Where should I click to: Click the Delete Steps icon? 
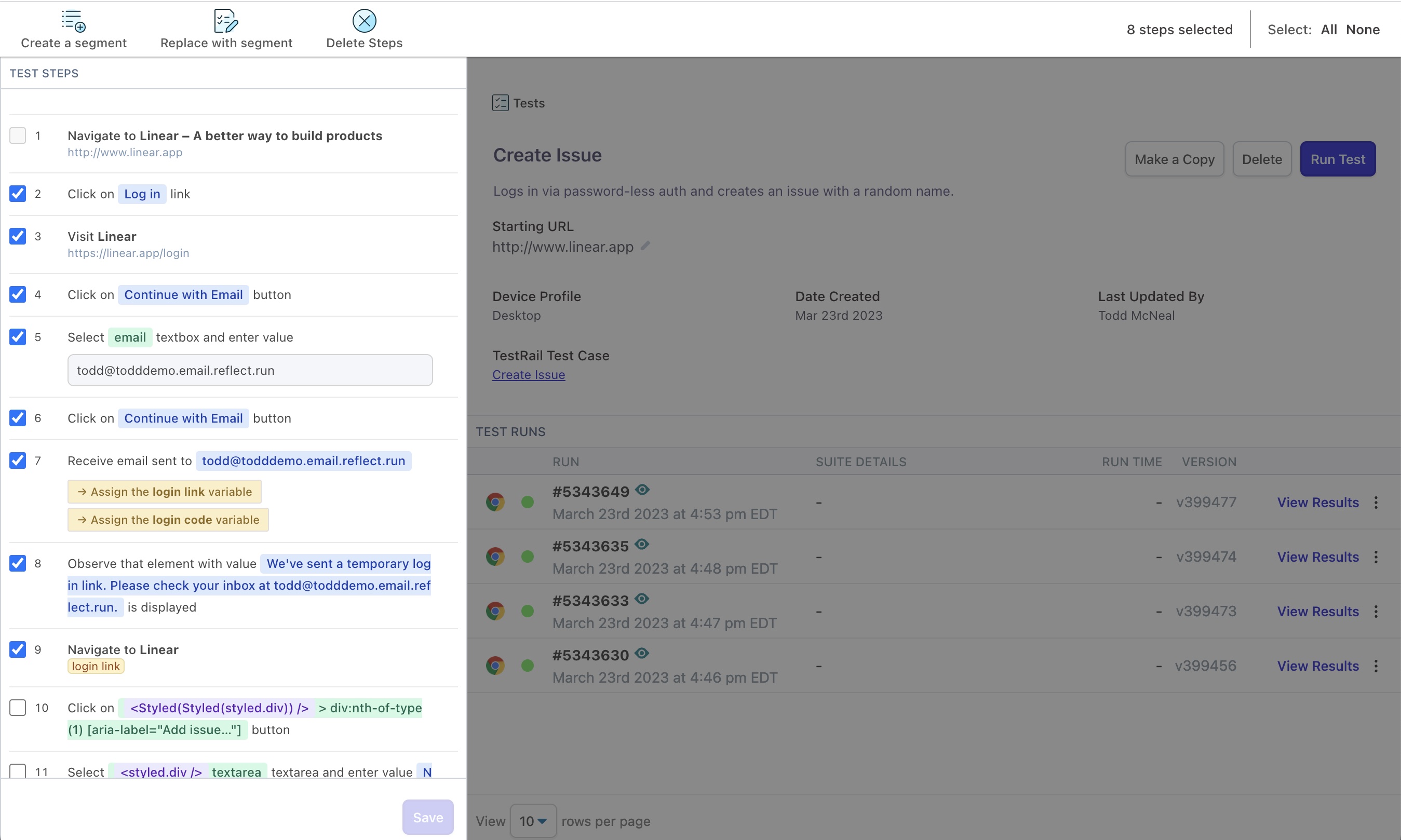tap(364, 21)
